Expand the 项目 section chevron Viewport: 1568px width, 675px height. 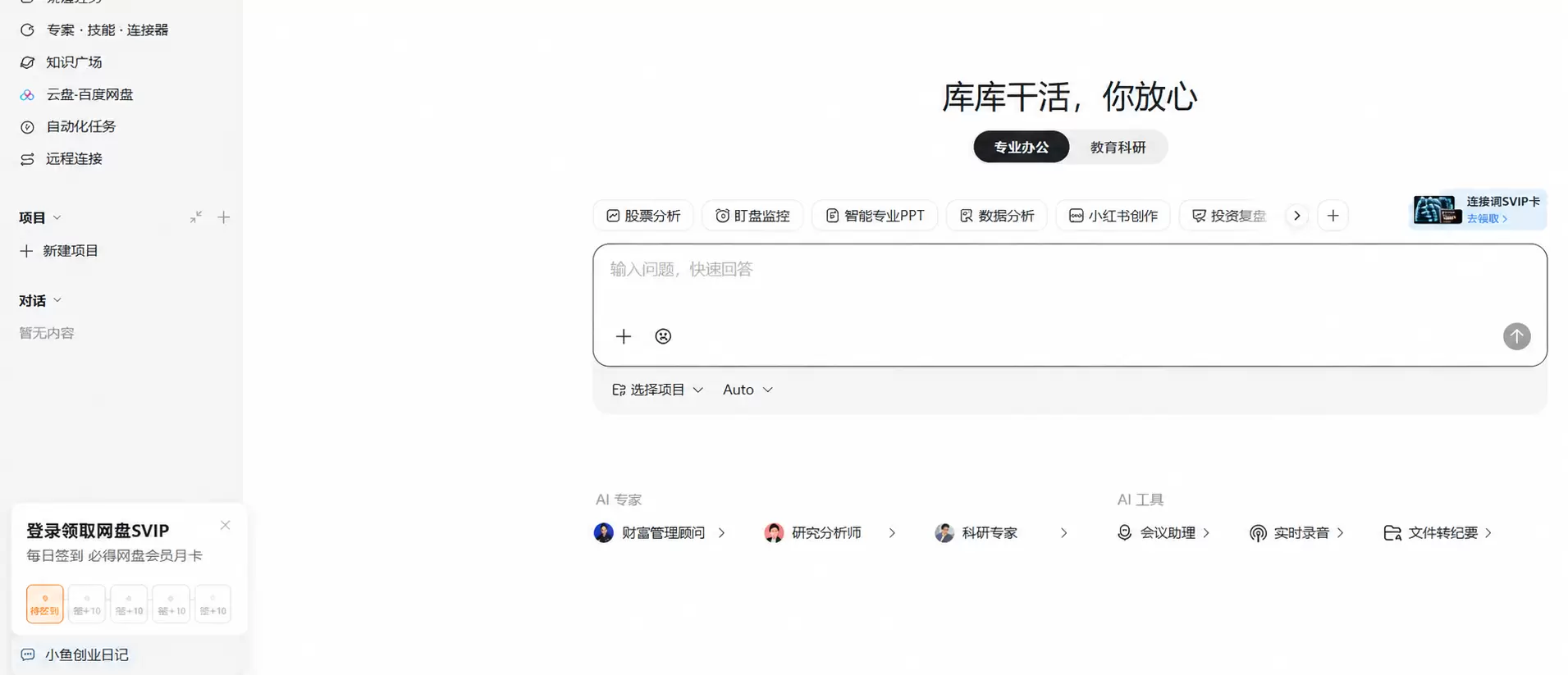pyautogui.click(x=57, y=217)
